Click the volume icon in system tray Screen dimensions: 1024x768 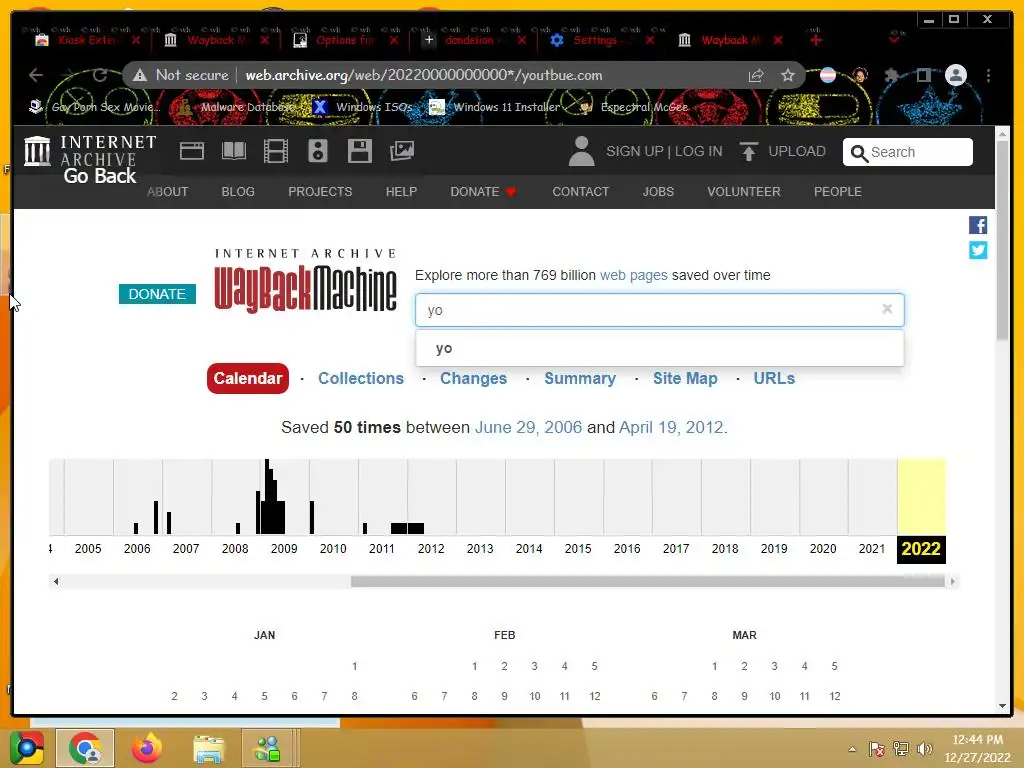click(x=924, y=749)
